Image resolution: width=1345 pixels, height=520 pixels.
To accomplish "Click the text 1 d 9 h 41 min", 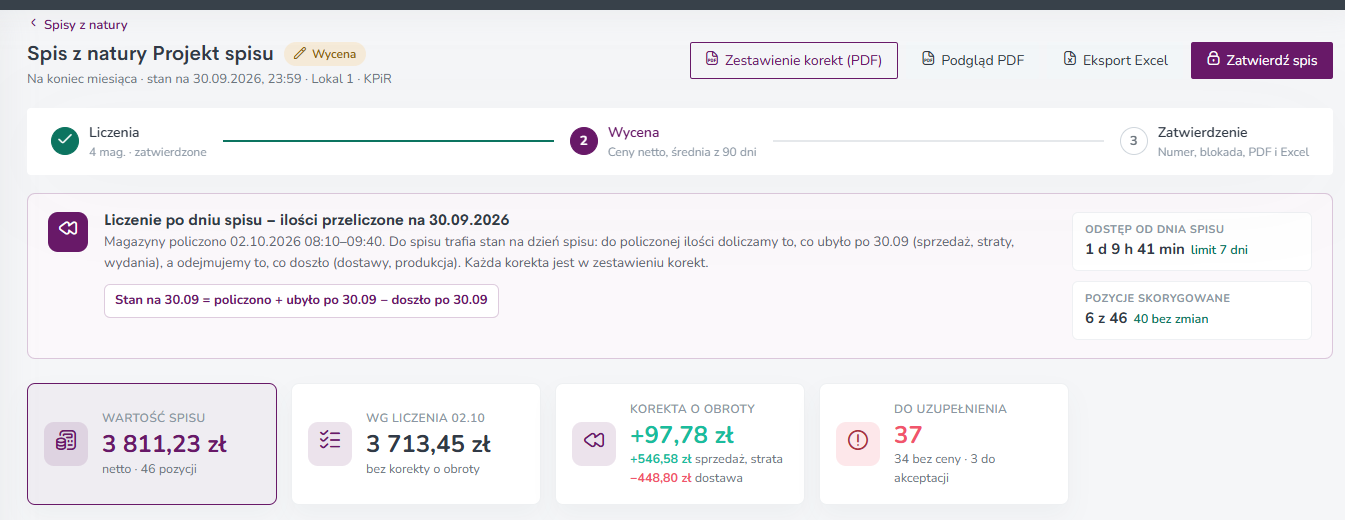I will (1135, 249).
